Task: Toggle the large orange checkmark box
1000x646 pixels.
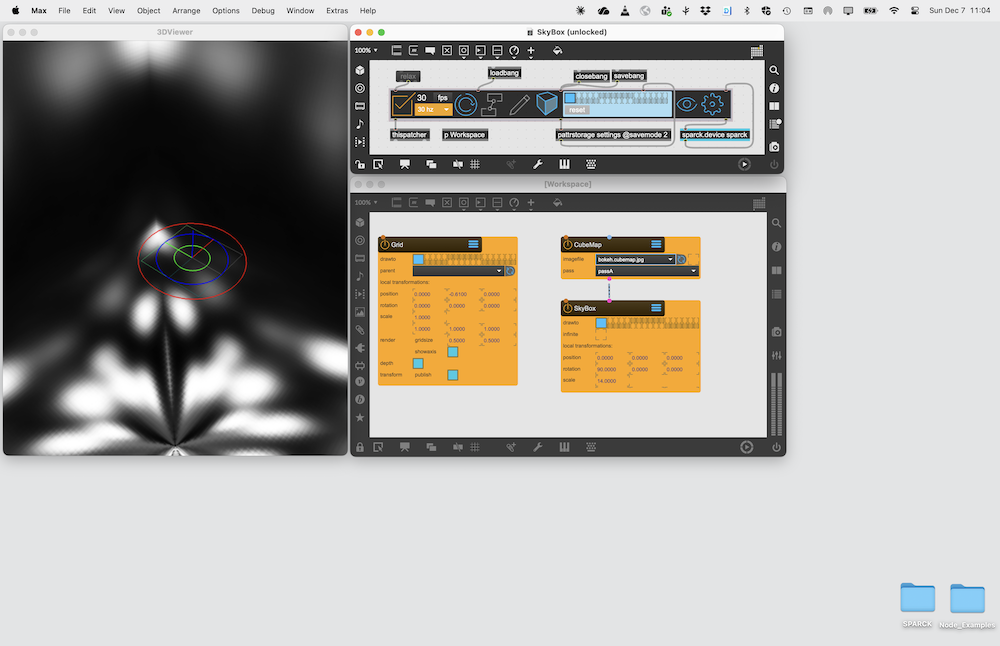Action: click(402, 103)
